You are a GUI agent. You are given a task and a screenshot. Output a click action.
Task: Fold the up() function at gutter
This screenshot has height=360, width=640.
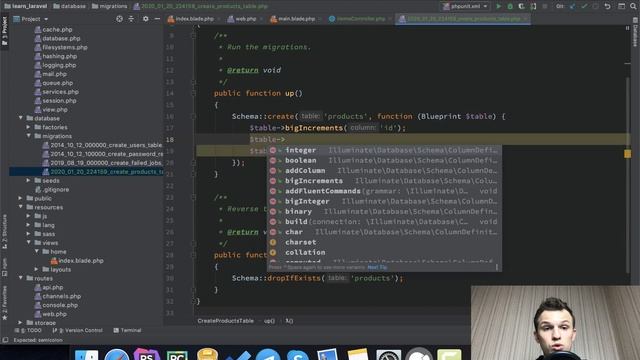[x=194, y=93]
